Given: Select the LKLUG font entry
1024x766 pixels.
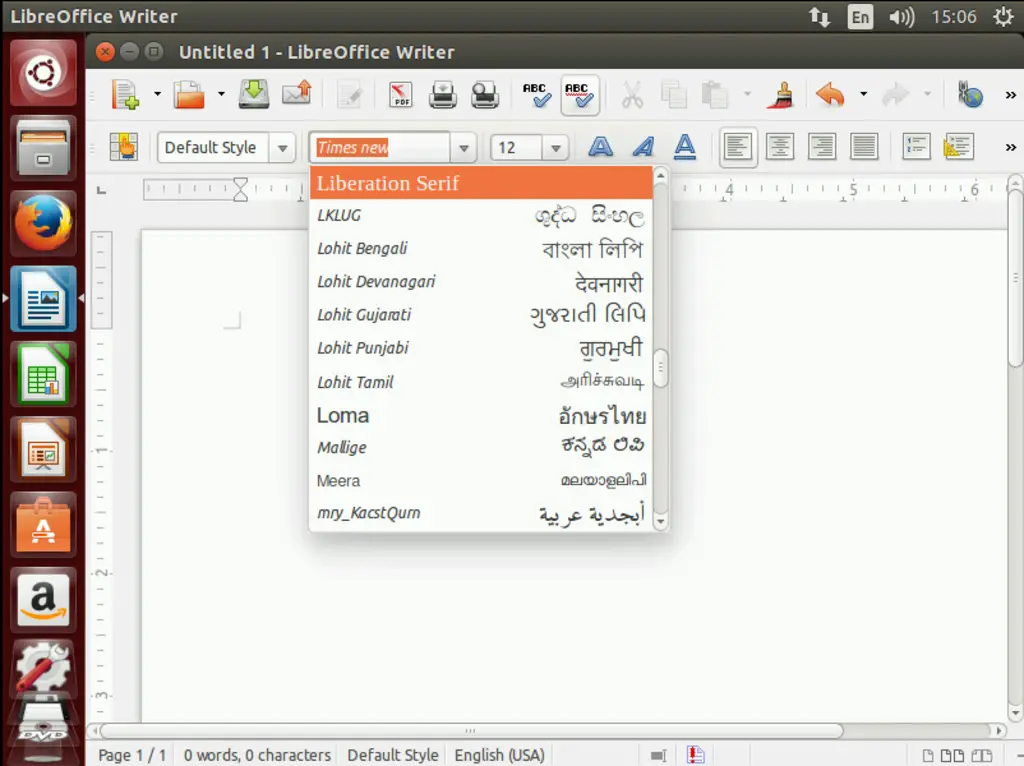Looking at the screenshot, I should pyautogui.click(x=481, y=215).
